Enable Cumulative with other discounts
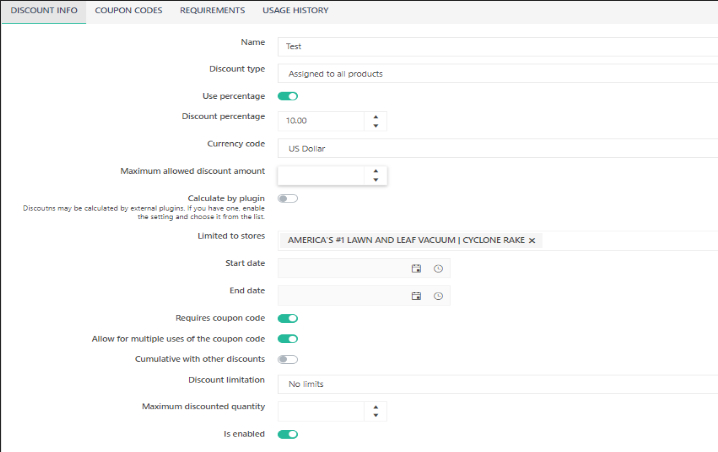The image size is (718, 452). tap(288, 359)
